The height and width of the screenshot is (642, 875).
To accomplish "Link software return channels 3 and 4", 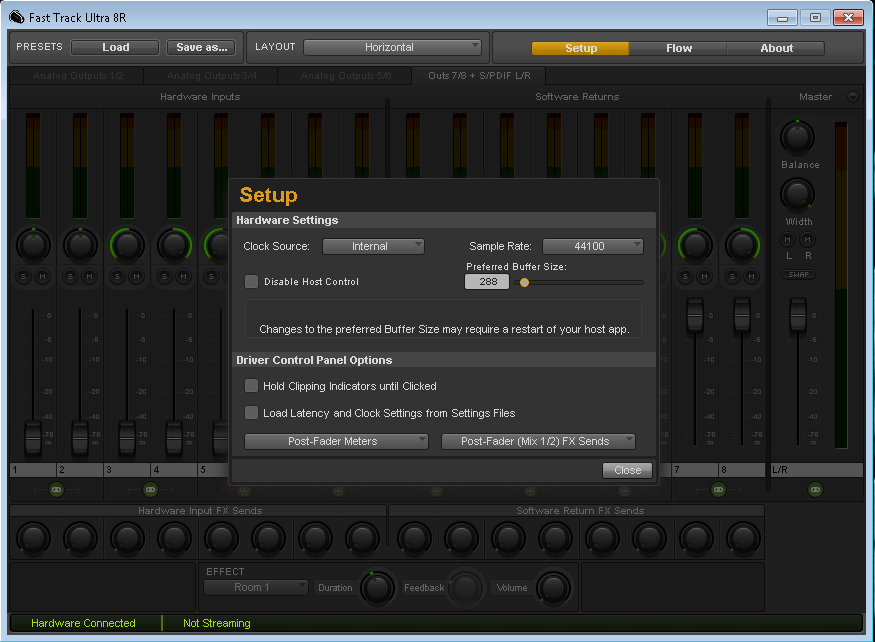I will [530, 490].
